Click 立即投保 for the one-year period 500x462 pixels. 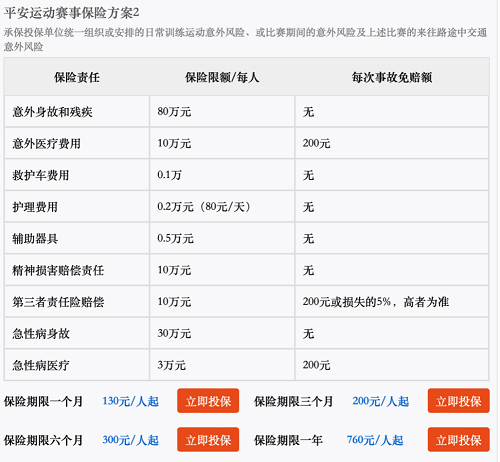coord(459,440)
